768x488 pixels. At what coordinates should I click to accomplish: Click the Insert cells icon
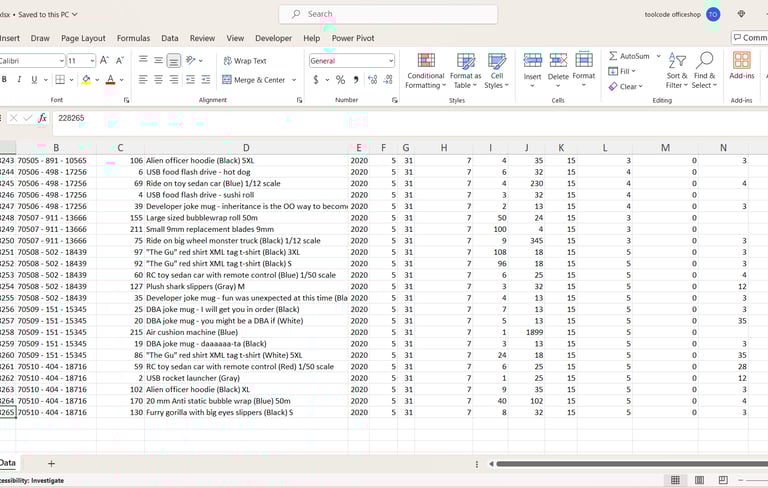(532, 61)
